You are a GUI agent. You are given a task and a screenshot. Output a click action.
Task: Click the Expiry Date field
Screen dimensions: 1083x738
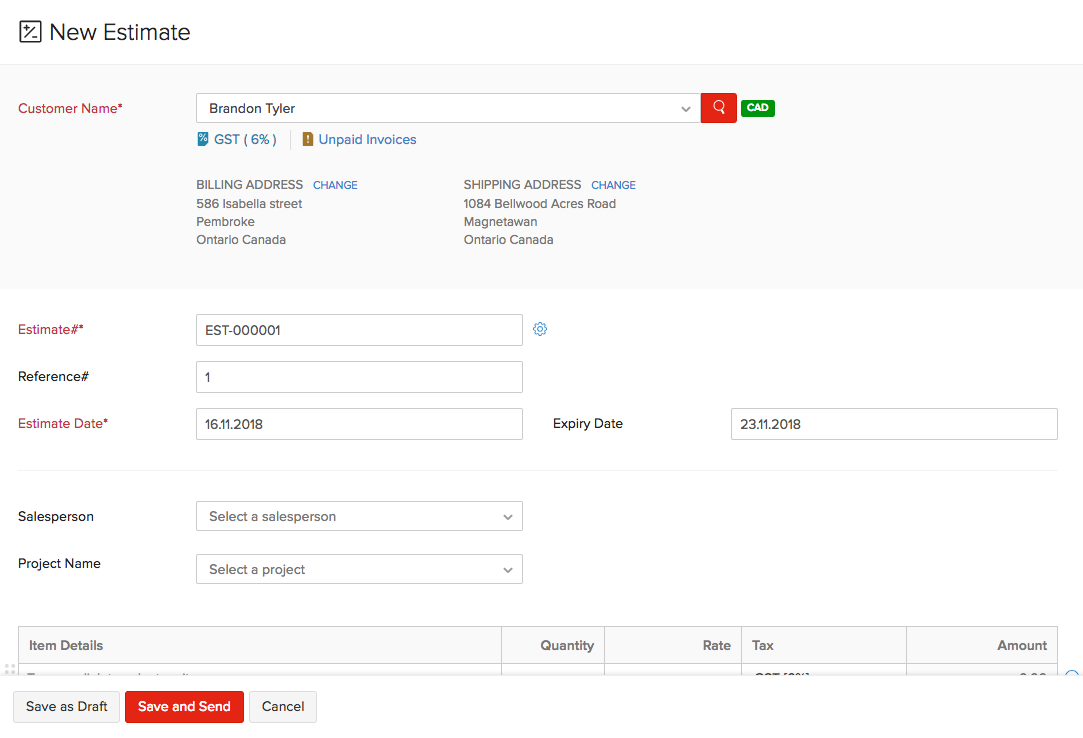[x=893, y=424]
